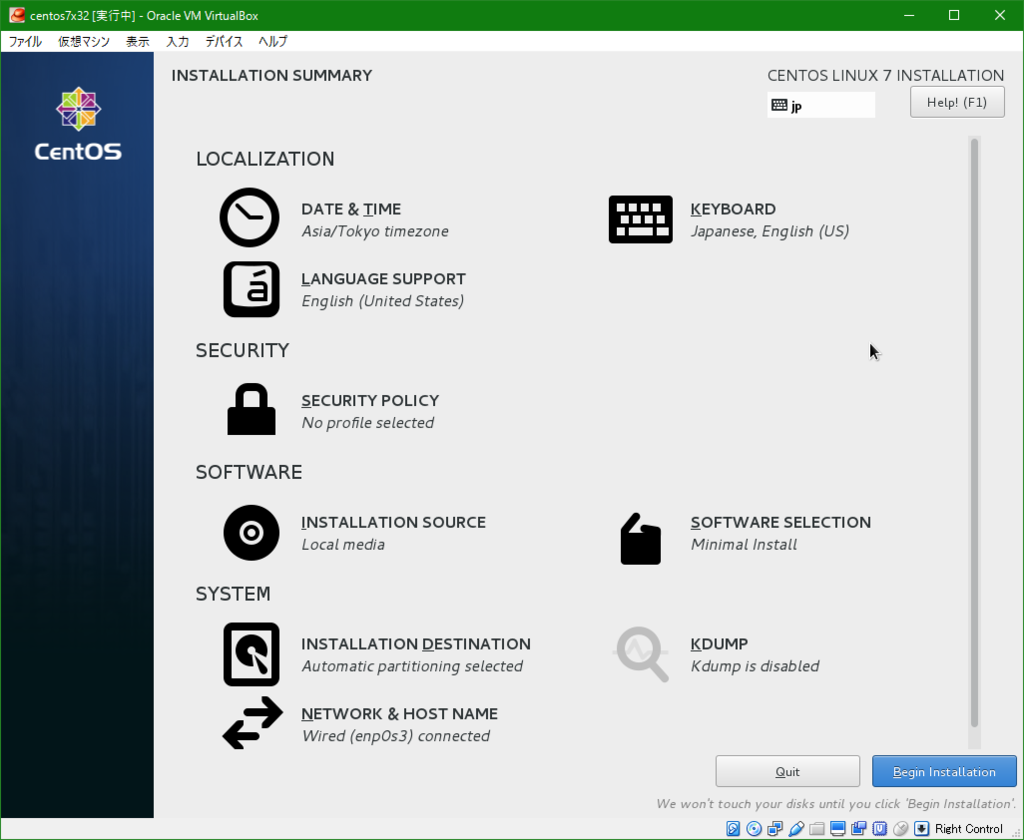Open Date & Time clock icon
The height and width of the screenshot is (840, 1024).
click(x=249, y=218)
